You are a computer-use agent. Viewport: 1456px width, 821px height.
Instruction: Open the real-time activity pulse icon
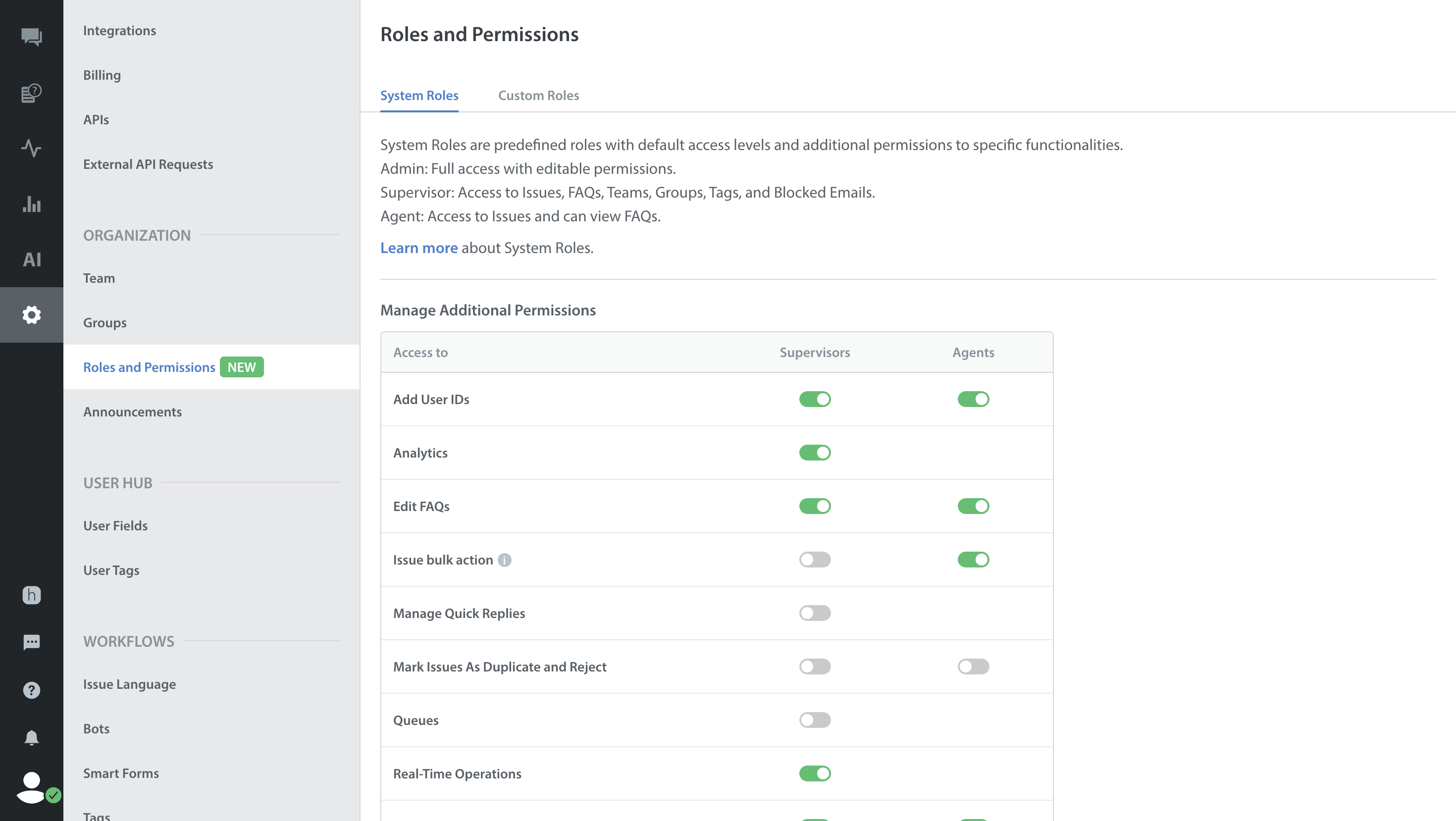32,148
